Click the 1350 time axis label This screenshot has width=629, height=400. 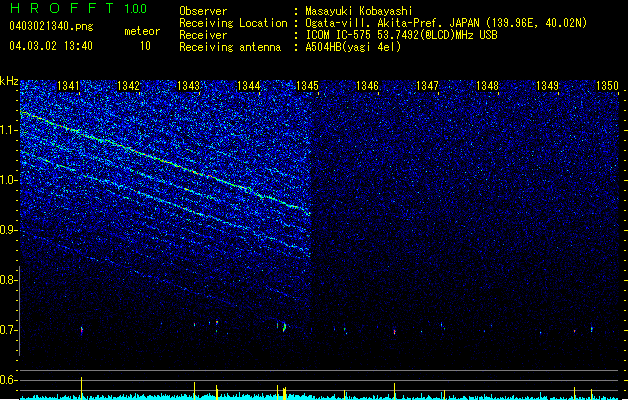click(607, 85)
